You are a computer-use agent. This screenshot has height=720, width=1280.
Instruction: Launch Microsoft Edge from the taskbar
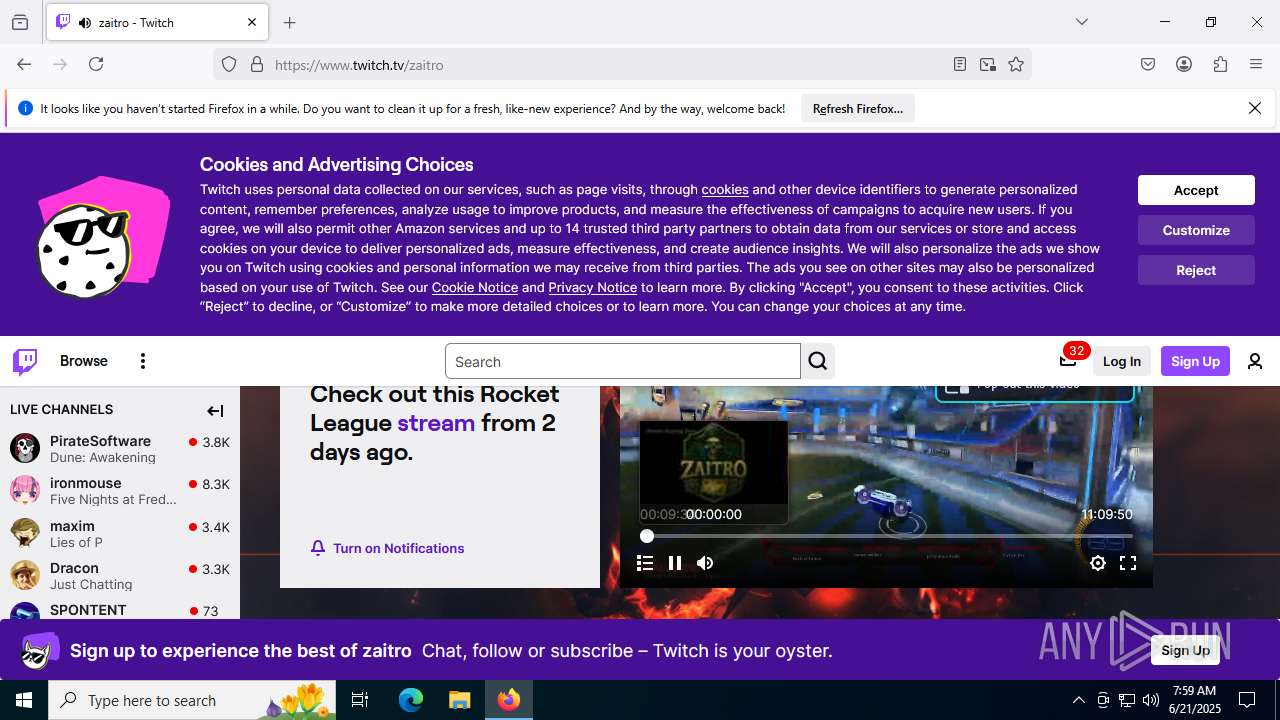click(411, 700)
